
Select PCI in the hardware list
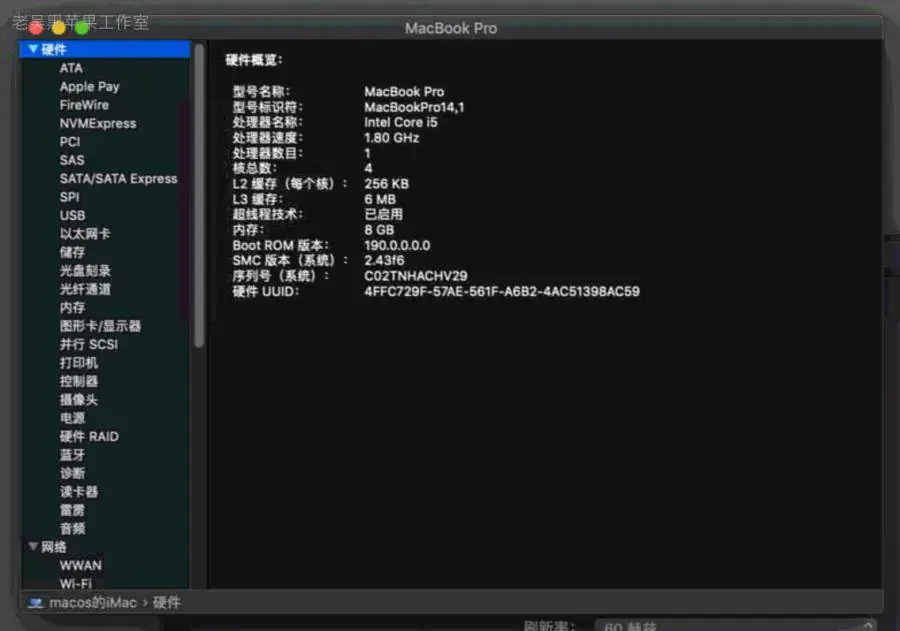click(x=70, y=142)
